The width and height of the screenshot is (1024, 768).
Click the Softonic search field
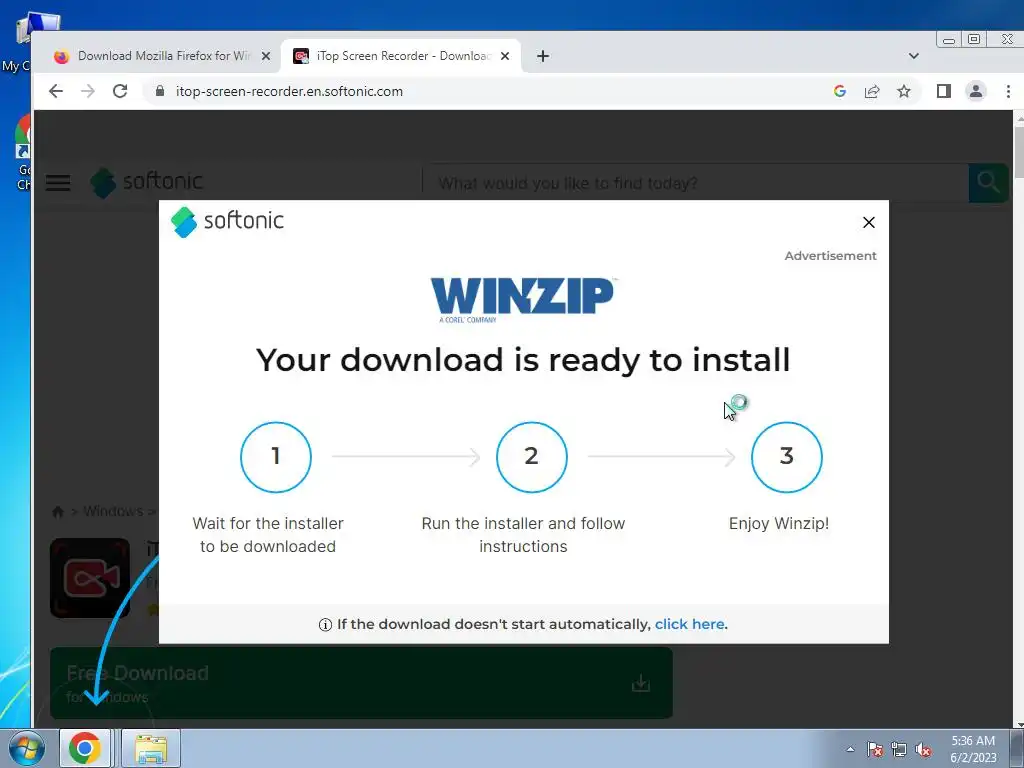click(696, 184)
